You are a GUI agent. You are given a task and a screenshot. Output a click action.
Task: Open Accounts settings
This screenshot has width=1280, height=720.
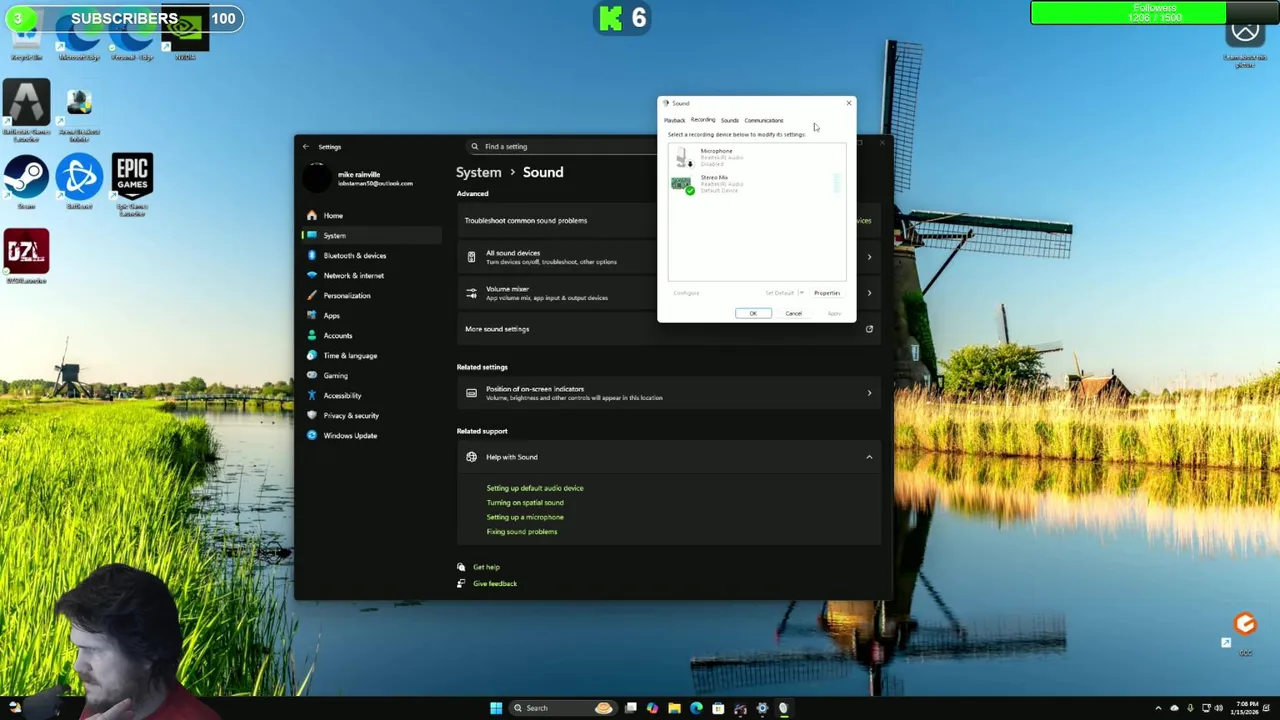pos(371,335)
